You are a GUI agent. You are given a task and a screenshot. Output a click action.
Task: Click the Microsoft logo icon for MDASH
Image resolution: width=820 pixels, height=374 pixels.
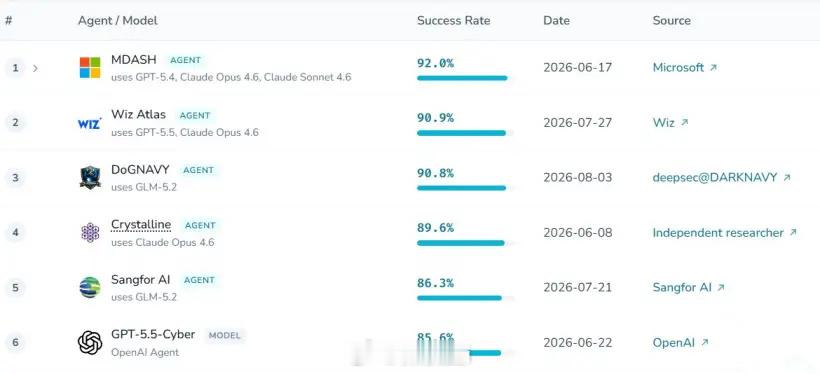(x=90, y=68)
